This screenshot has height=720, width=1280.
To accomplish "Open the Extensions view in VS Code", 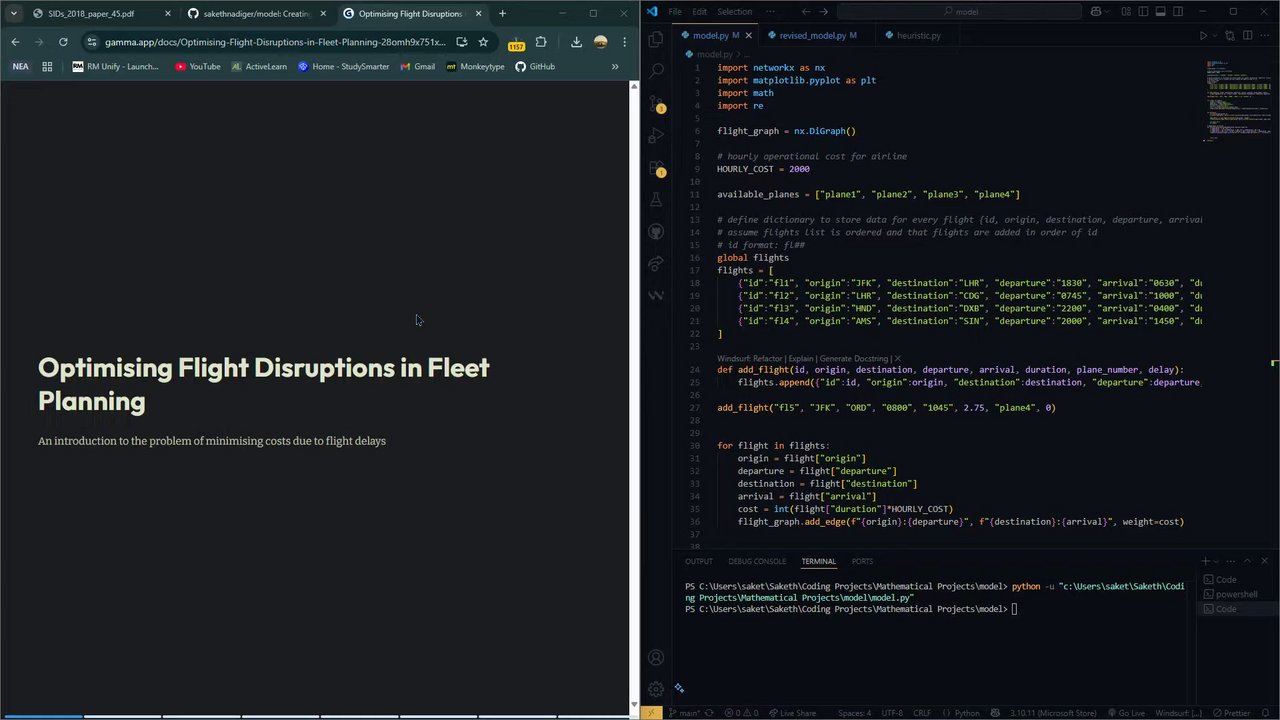I will [x=656, y=167].
